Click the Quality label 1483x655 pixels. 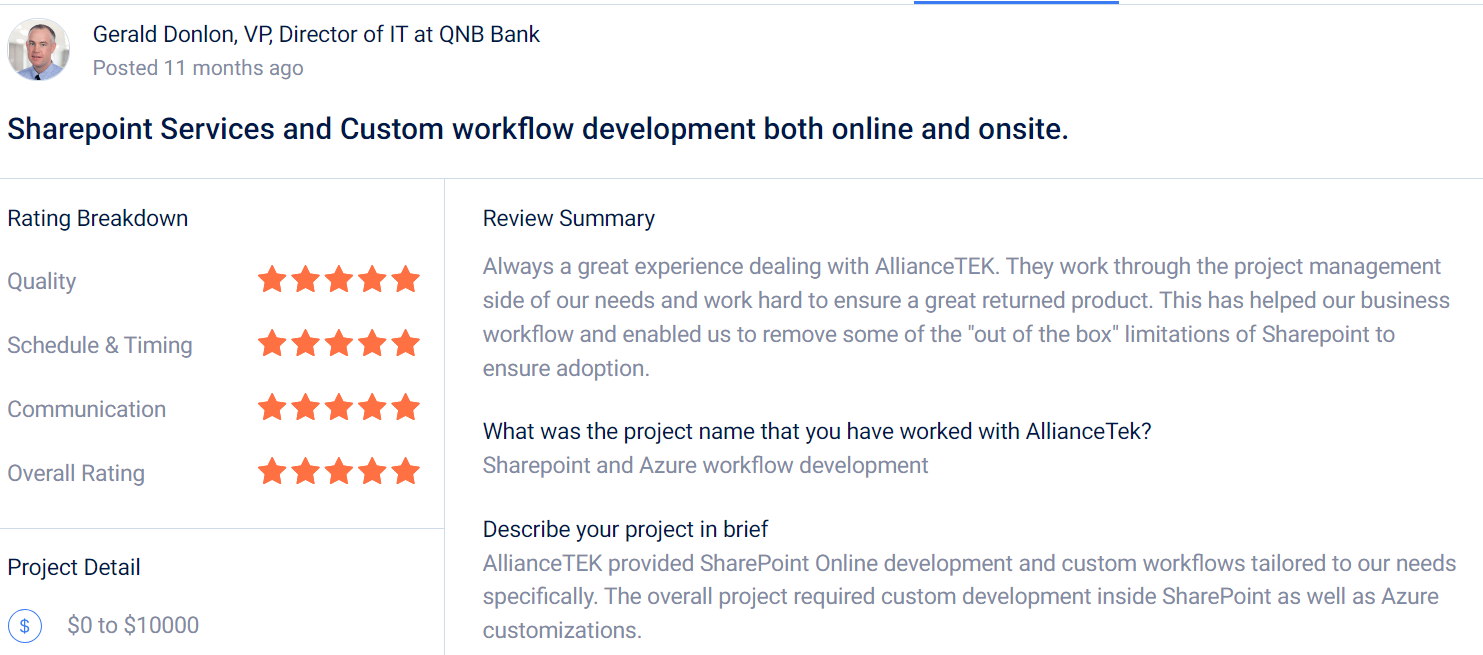42,282
